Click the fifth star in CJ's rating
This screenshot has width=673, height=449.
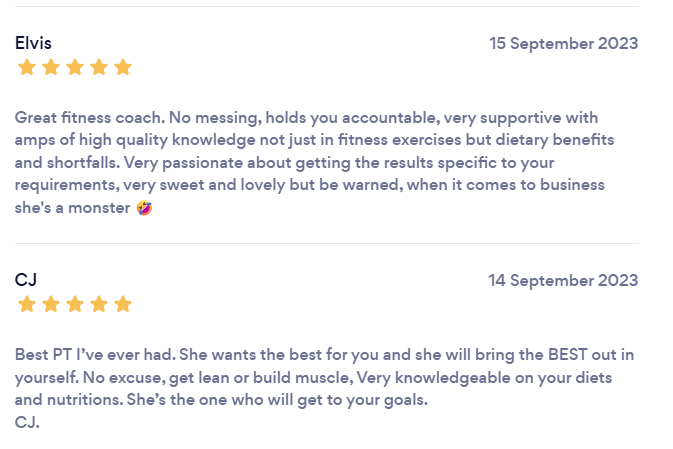[123, 304]
